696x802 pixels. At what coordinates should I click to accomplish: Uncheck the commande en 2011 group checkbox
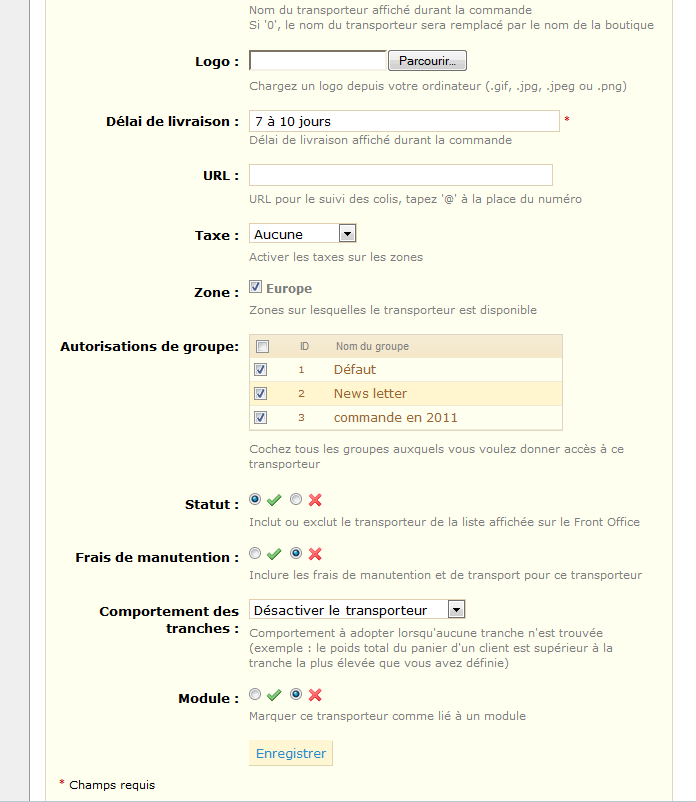260,417
